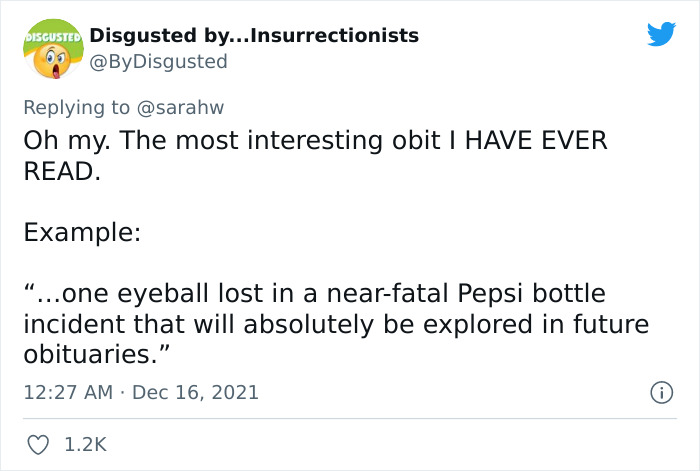Open the Disgusted by...Insurrectionists display name
The image size is (700, 471).
[x=254, y=36]
